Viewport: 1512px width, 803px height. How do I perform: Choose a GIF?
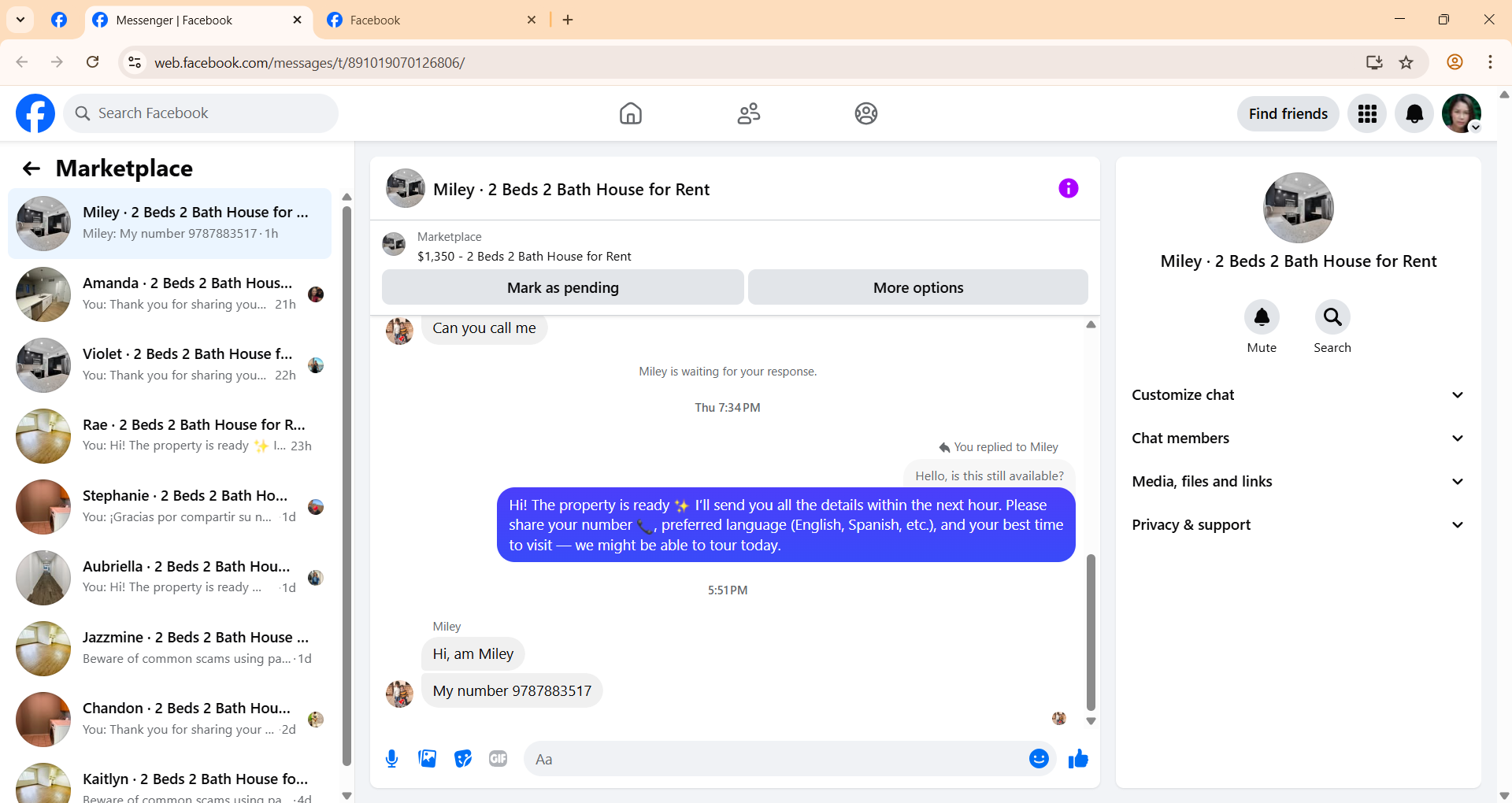pos(498,759)
